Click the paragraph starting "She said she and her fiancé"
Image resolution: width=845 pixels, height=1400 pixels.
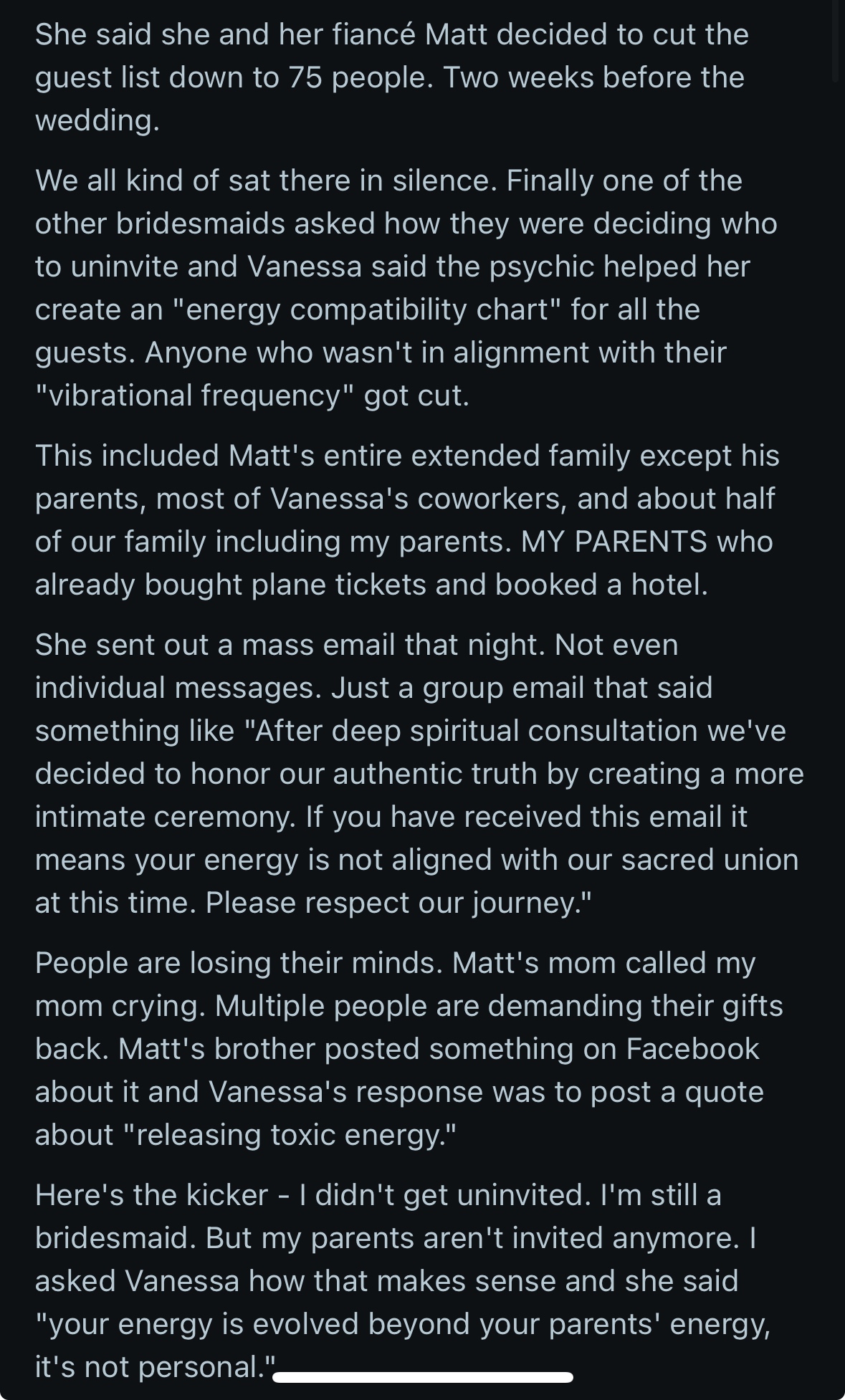391,77
